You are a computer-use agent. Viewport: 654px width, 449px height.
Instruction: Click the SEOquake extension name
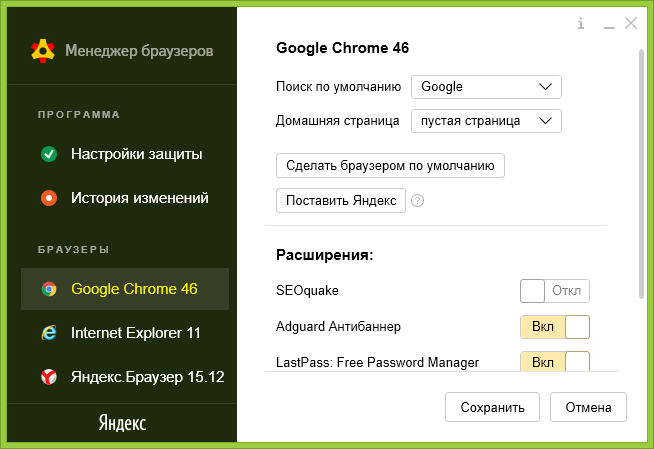click(307, 291)
